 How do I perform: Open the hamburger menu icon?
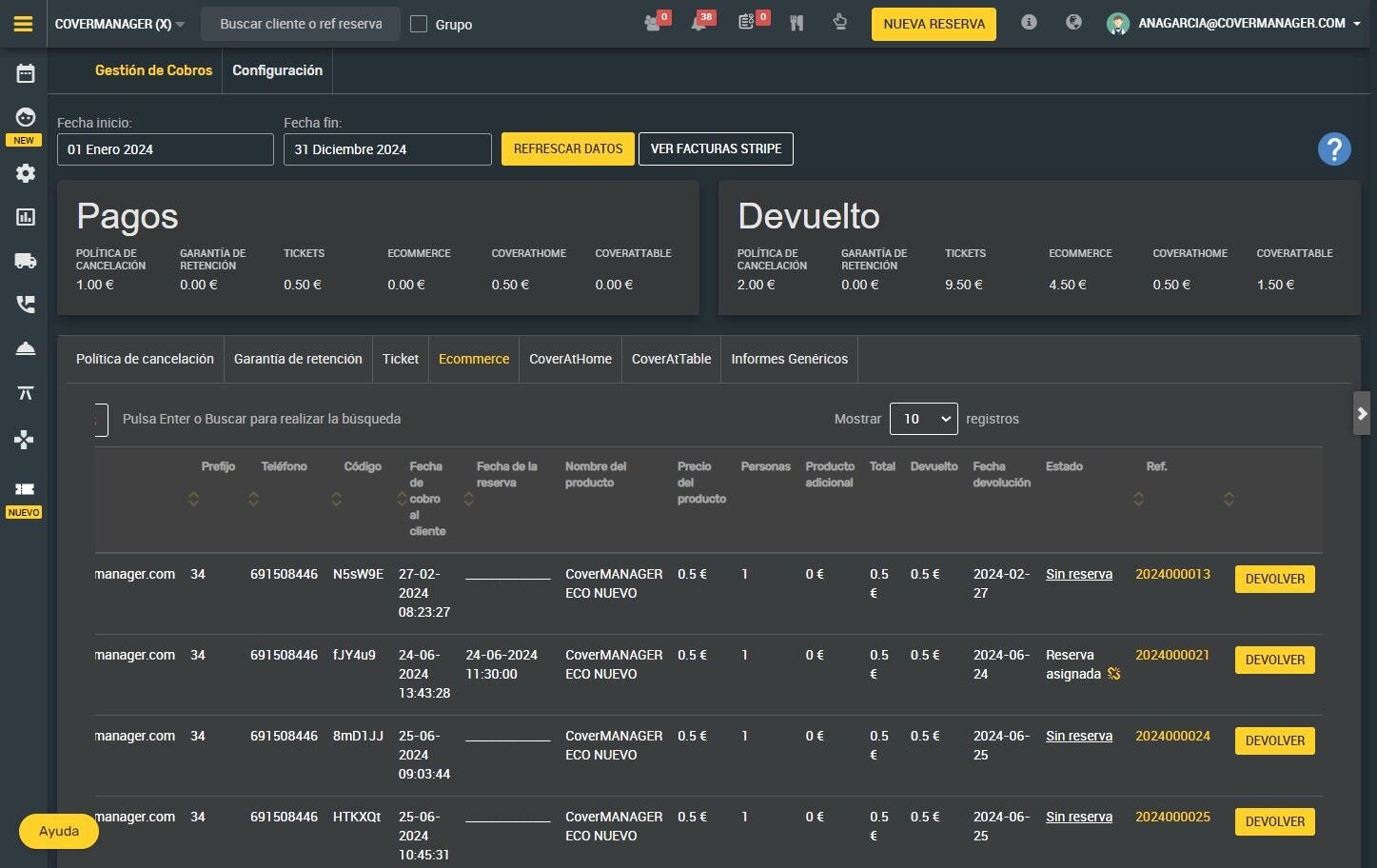(x=24, y=24)
